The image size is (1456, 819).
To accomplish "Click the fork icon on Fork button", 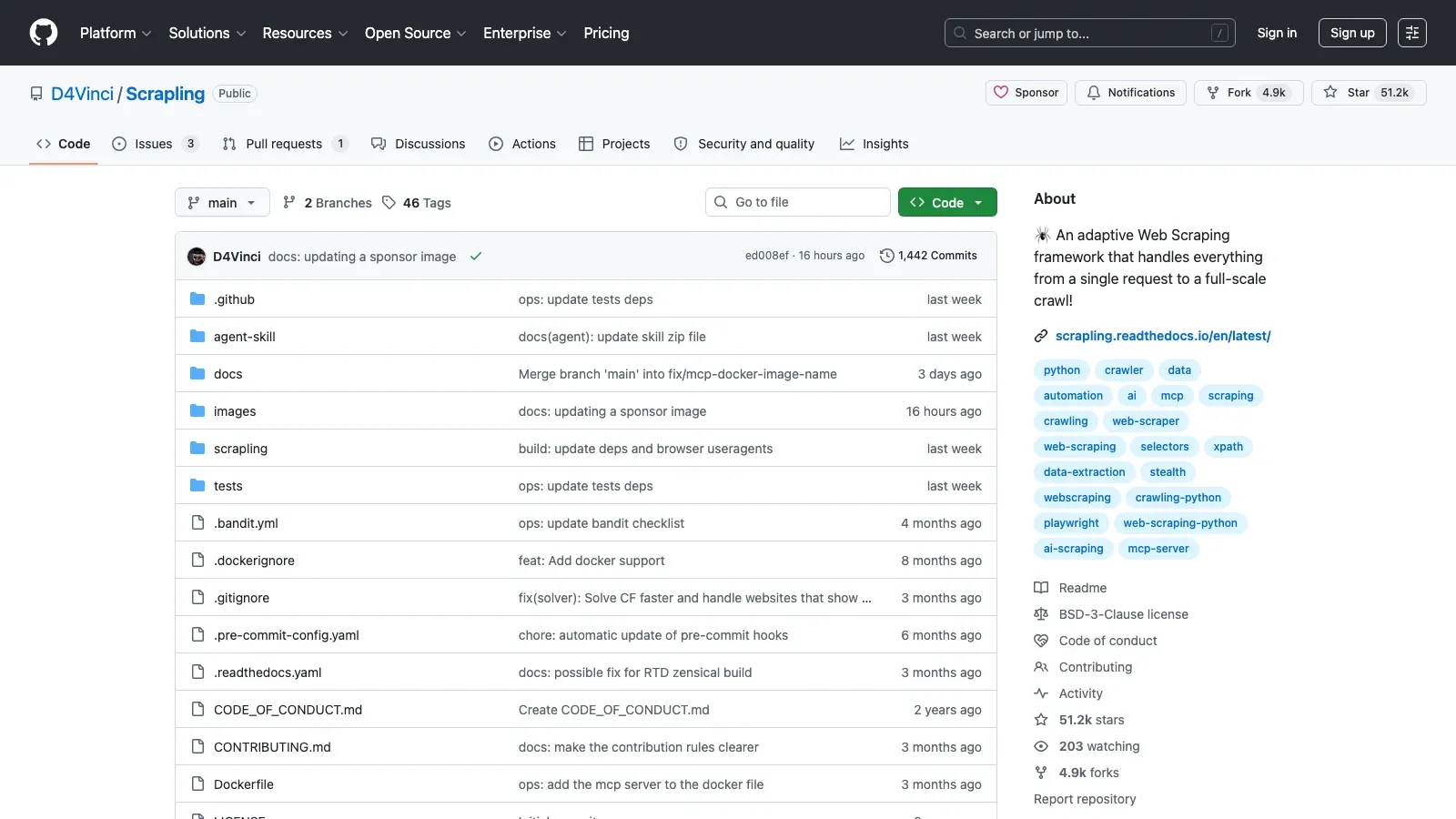I will pos(1213,93).
